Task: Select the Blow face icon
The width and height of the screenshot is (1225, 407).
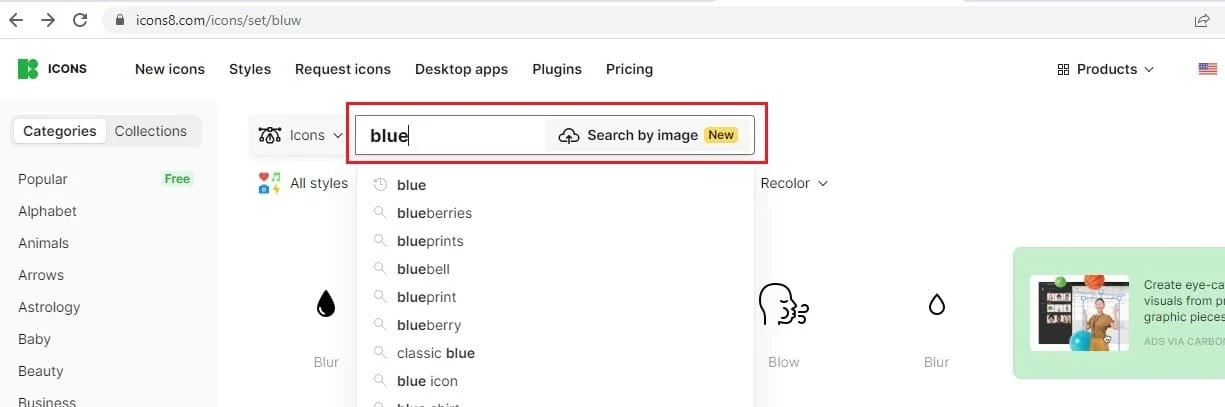Action: (783, 303)
